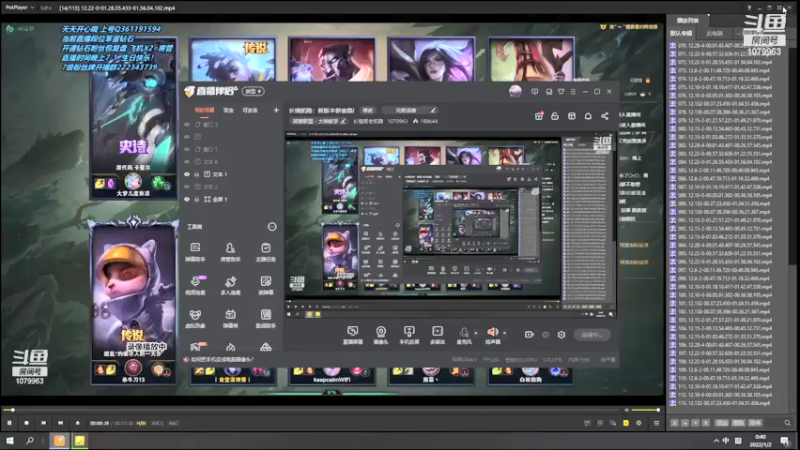
Task: Add a screen capture source
Action: coord(353,335)
